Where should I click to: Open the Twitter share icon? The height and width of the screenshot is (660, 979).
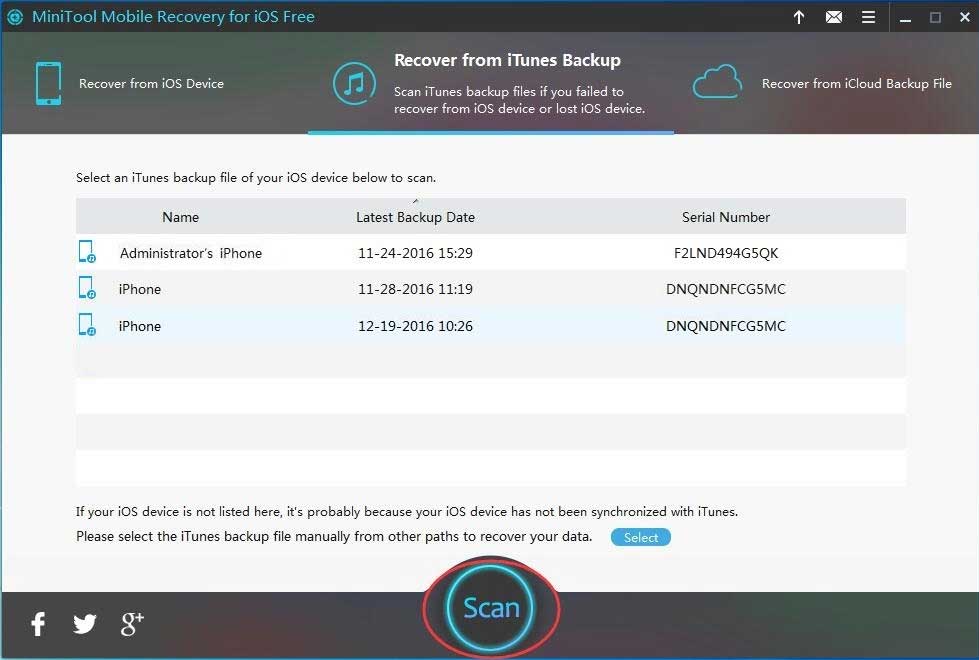[x=84, y=624]
